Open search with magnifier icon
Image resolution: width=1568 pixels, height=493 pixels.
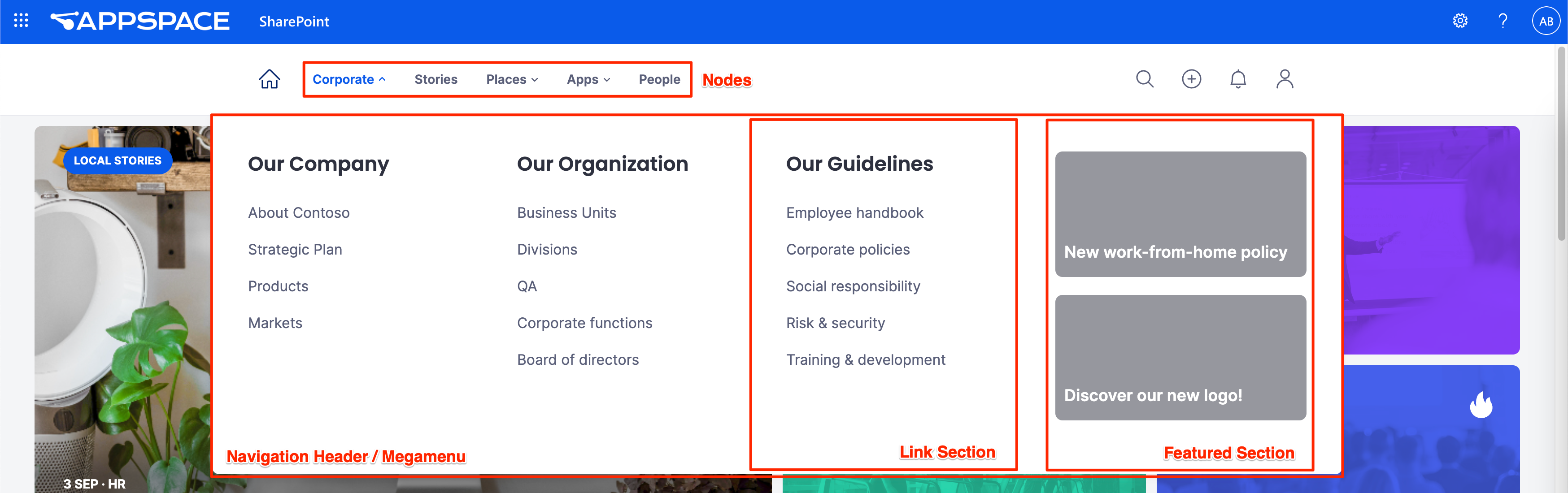(x=1144, y=79)
